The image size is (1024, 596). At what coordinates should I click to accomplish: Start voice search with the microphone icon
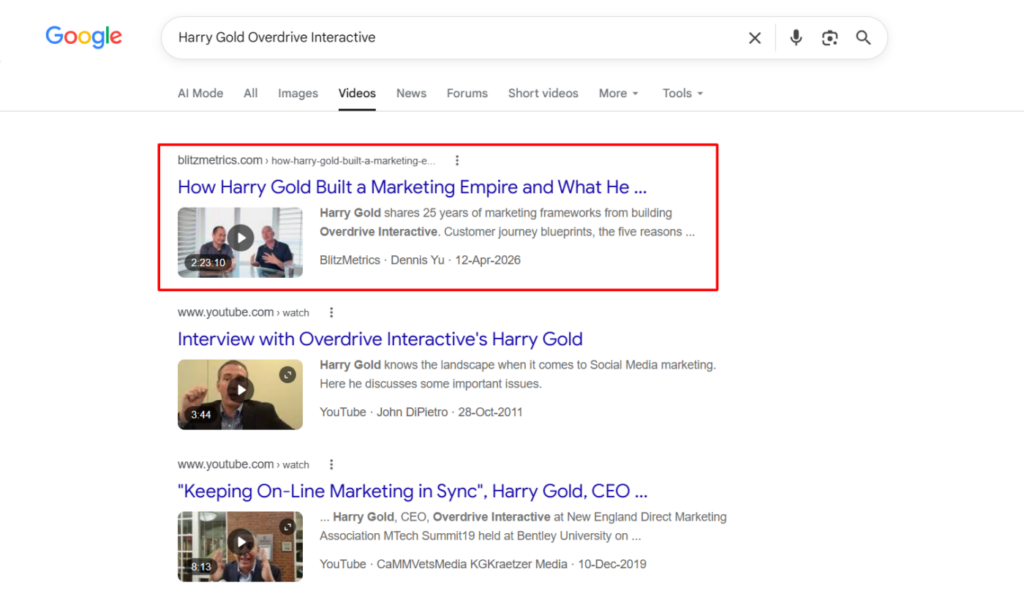pos(795,38)
